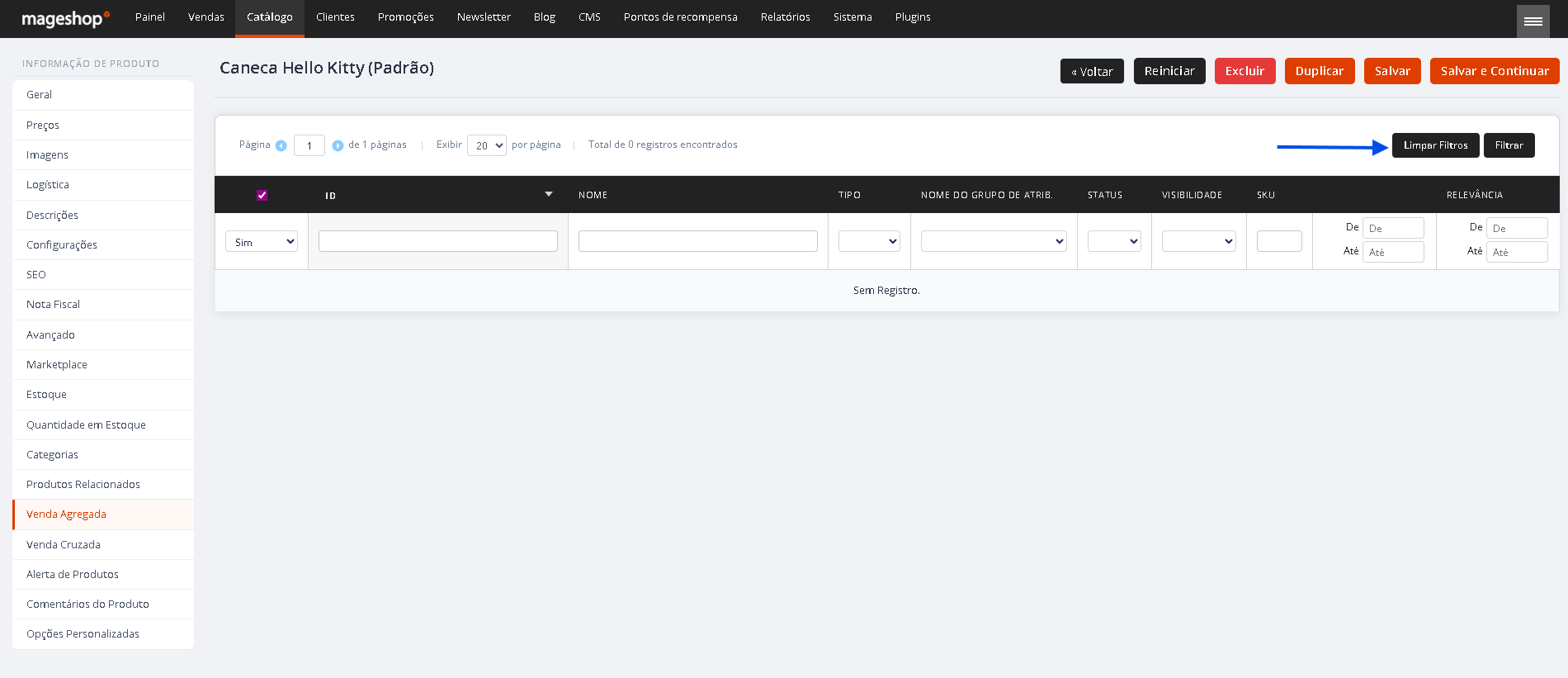Click the « Voltar button
Viewport: 1568px width, 678px height.
pos(1092,71)
